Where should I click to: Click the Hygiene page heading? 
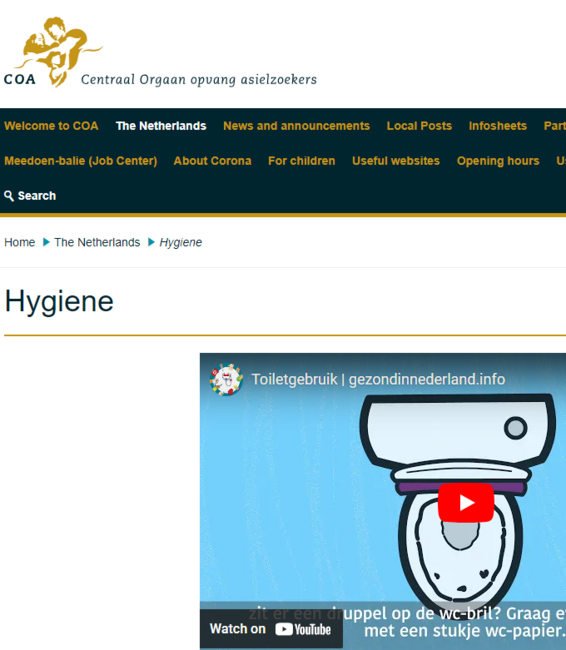pos(59,301)
